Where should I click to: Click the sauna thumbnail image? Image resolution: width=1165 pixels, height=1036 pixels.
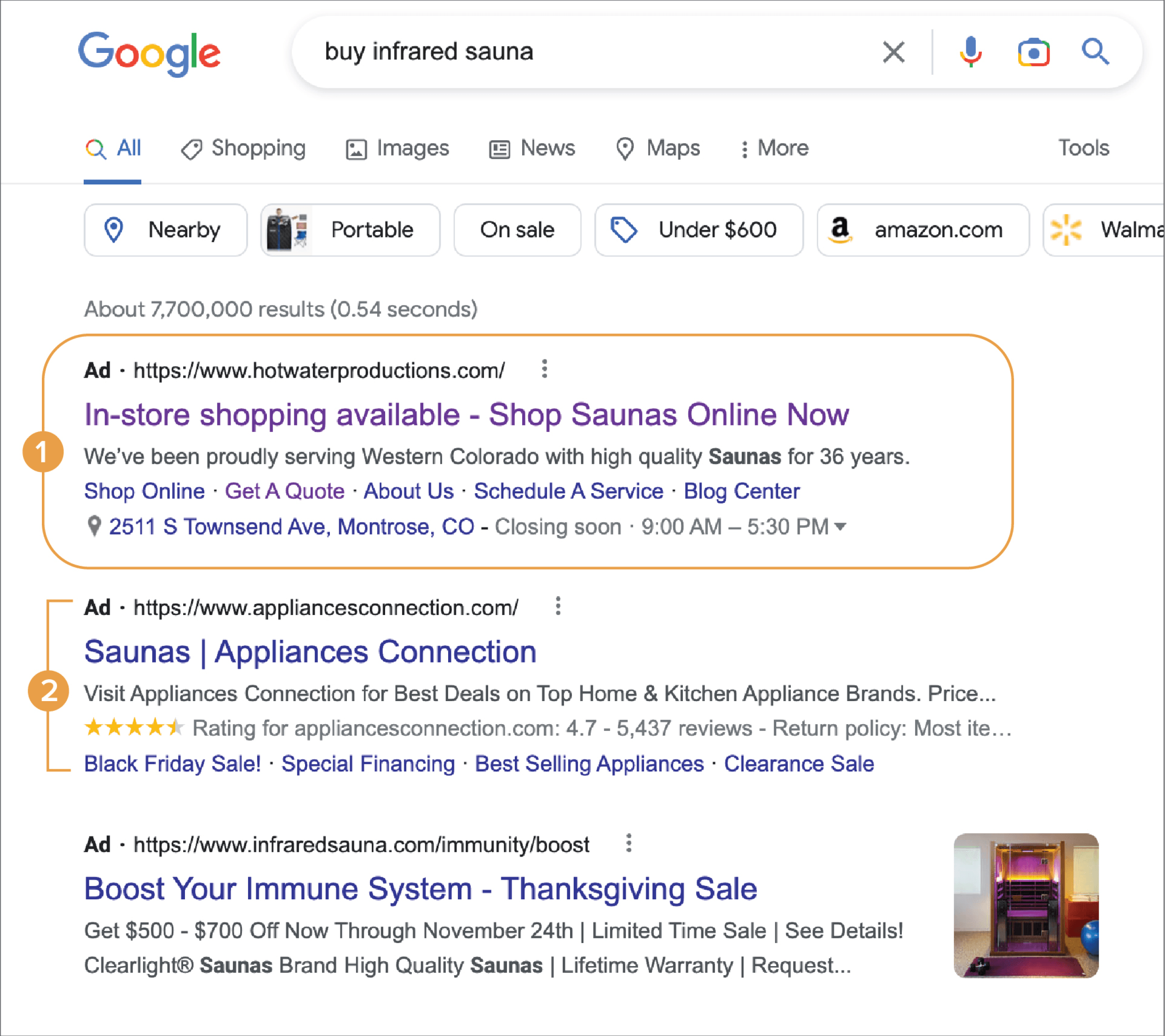[1026, 905]
